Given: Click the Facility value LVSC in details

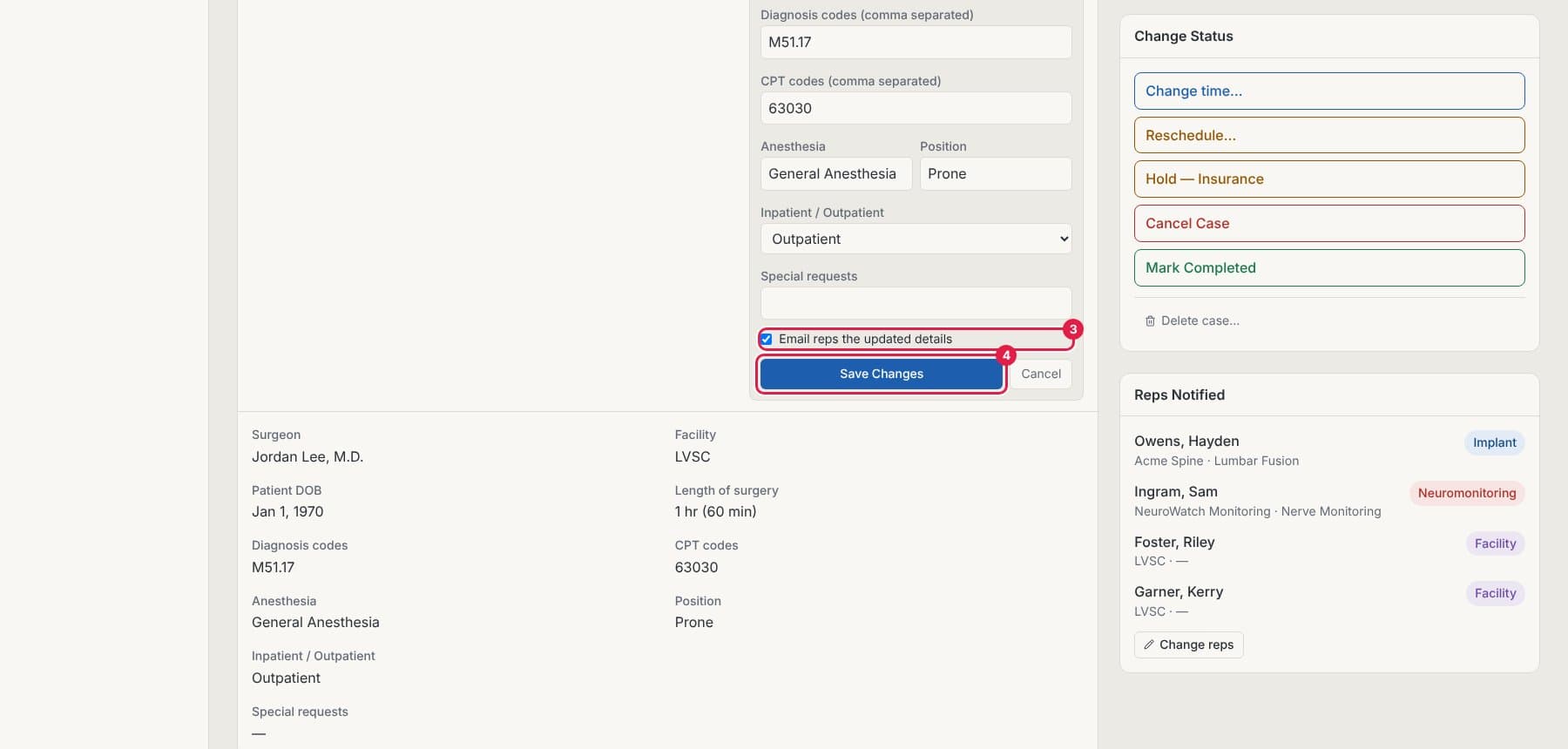Looking at the screenshot, I should (693, 456).
